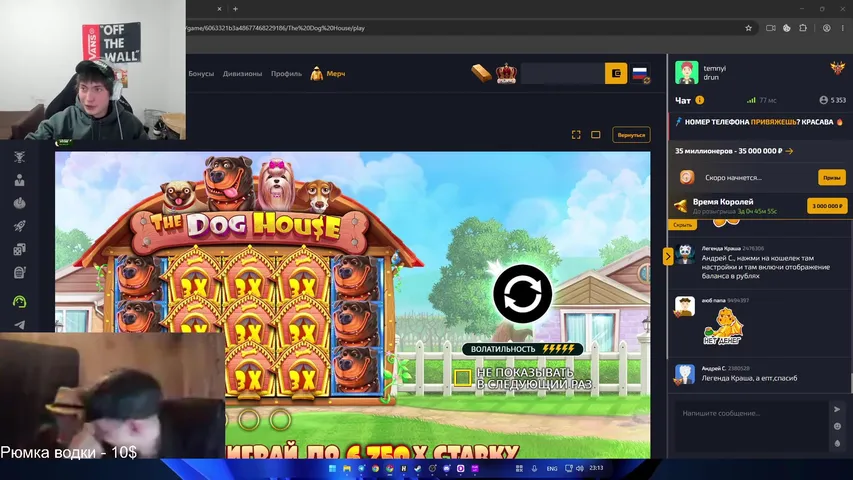Screen dimensions: 853x480
Task: Open the Telegram paper-plane sidebar icon
Action: pyautogui.click(x=20, y=325)
